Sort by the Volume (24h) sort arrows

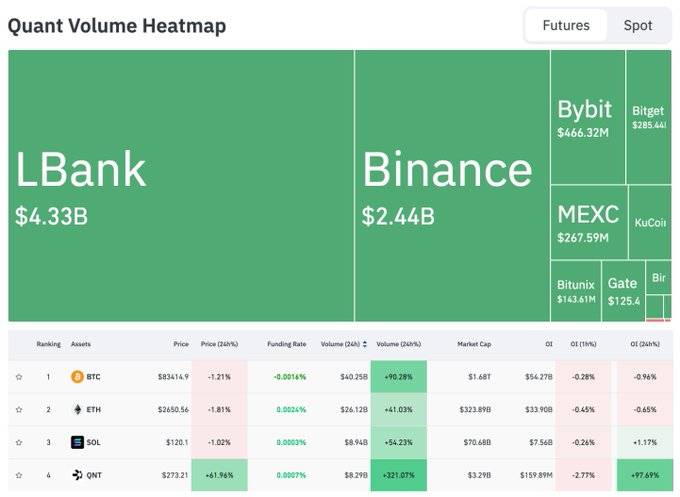pos(365,344)
